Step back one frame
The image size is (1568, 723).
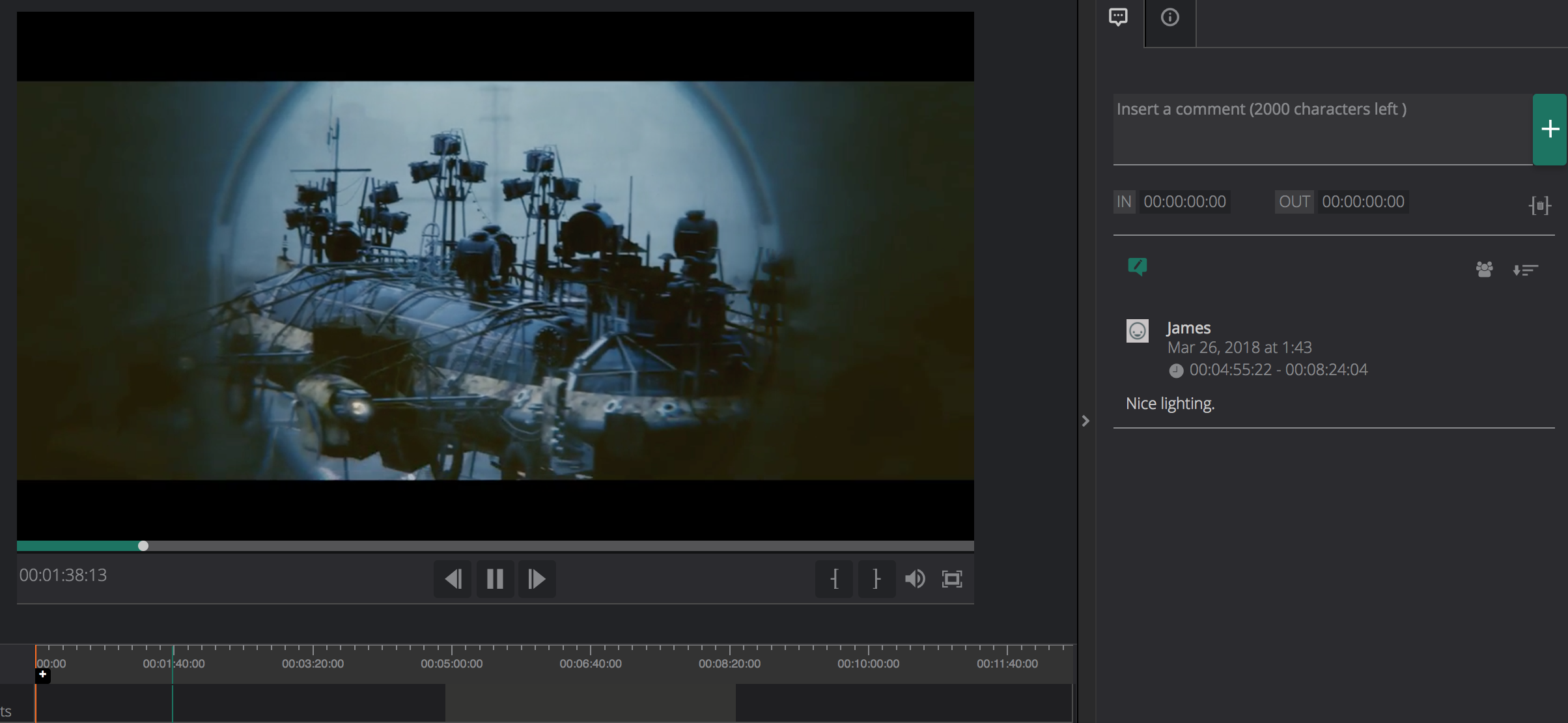453,578
